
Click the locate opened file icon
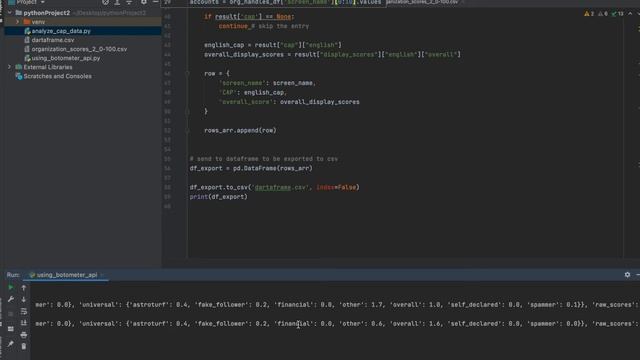pyautogui.click(x=106, y=2)
